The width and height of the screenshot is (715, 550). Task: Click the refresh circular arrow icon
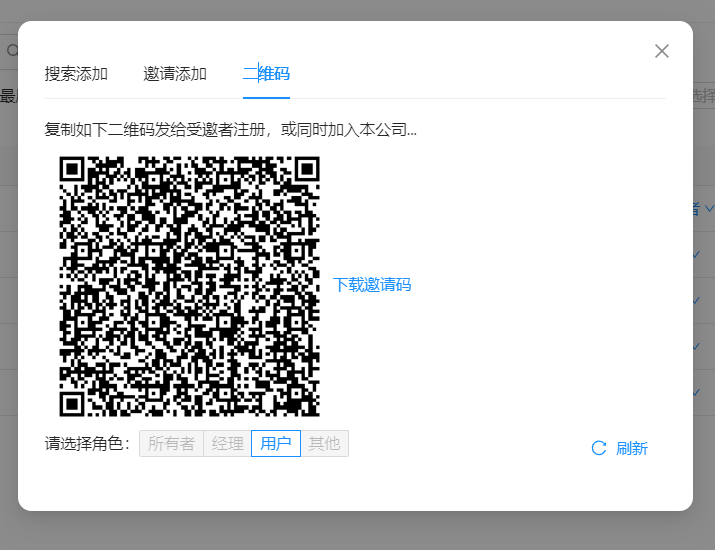(599, 448)
